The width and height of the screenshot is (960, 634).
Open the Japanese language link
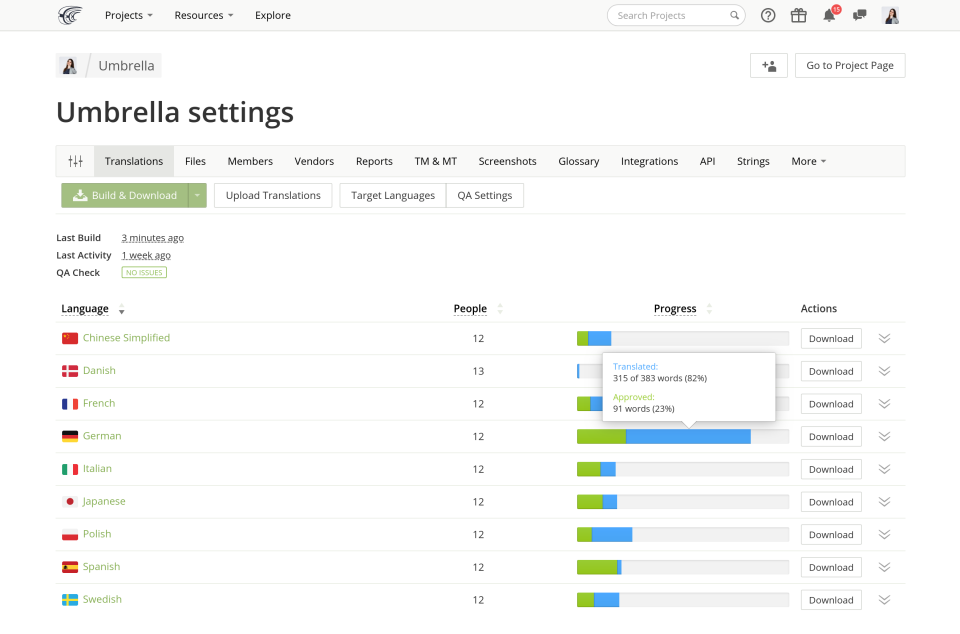pos(104,501)
